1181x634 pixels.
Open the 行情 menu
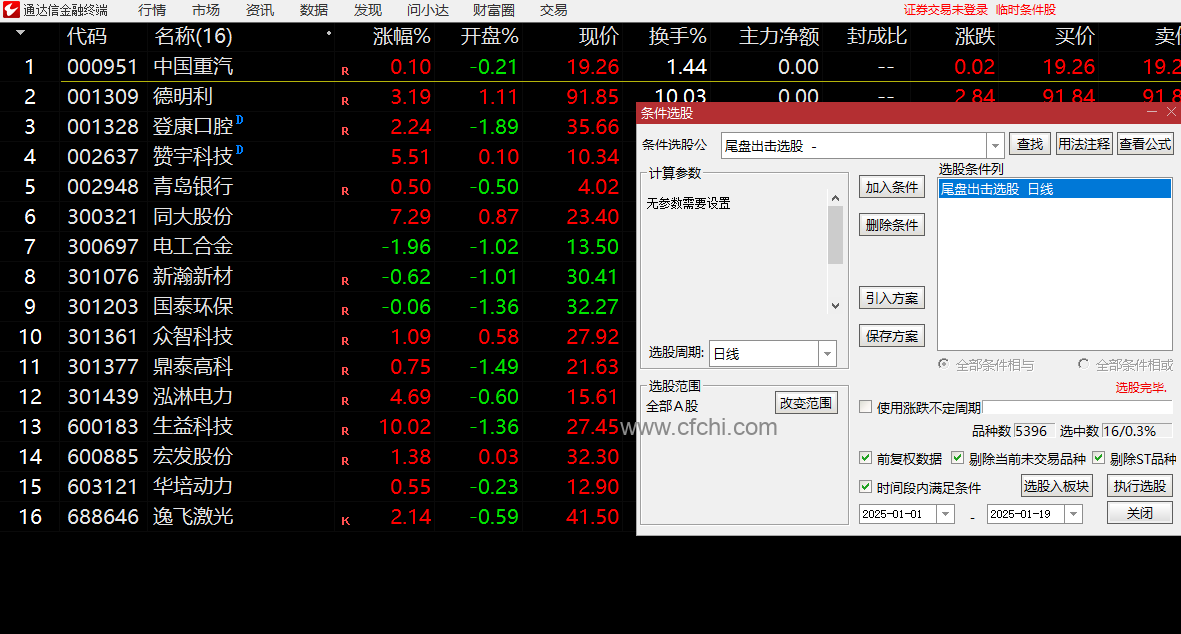152,11
